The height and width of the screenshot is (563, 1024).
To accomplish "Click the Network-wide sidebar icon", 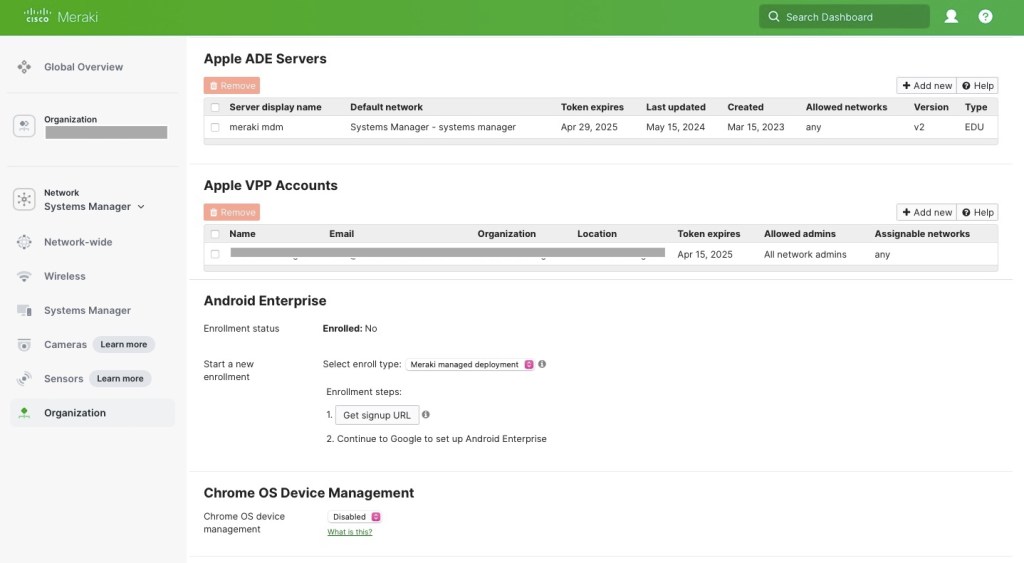I will pos(24,242).
